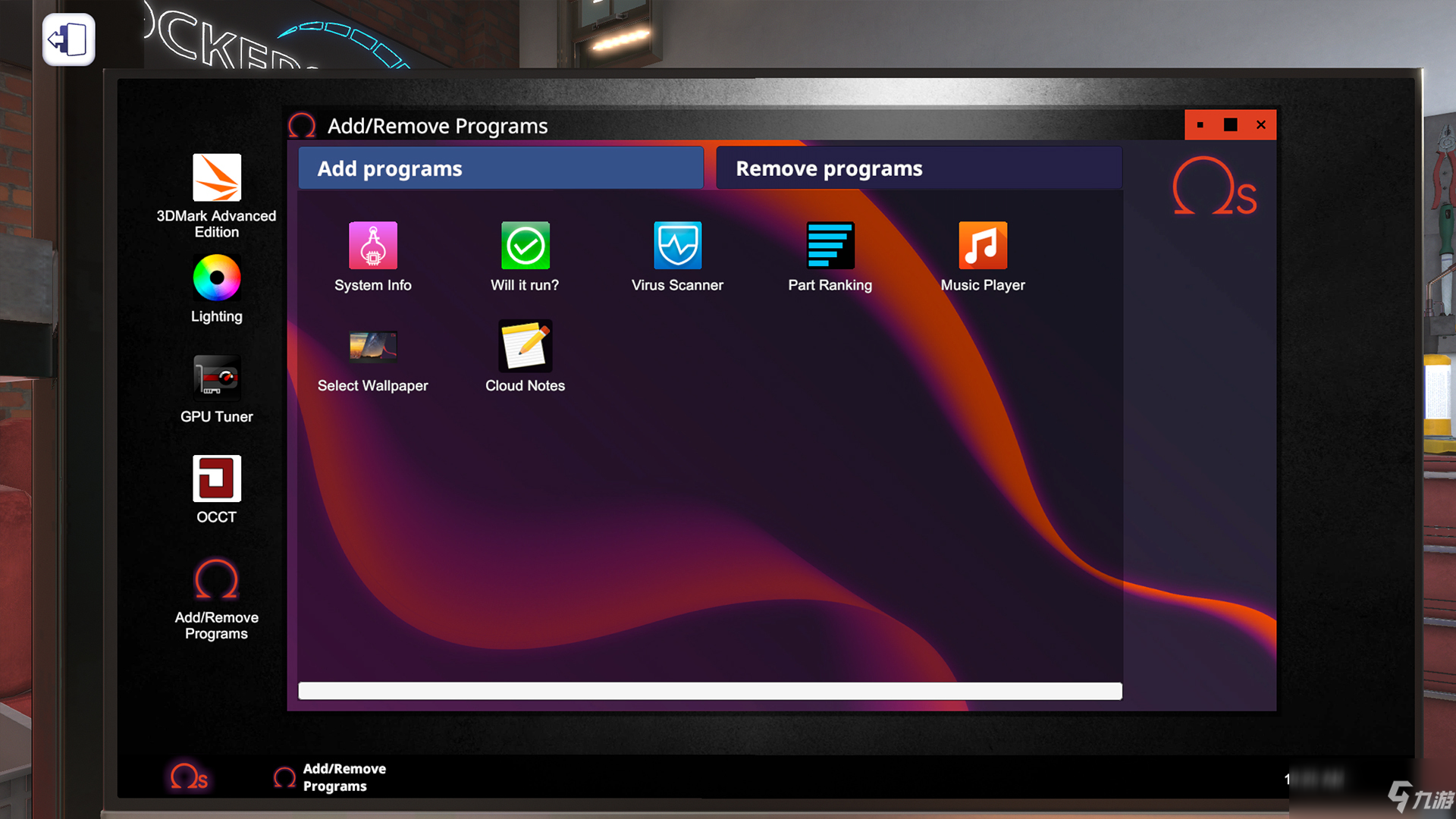Click the Will it run? icon
The image size is (1456, 819).
pyautogui.click(x=525, y=246)
